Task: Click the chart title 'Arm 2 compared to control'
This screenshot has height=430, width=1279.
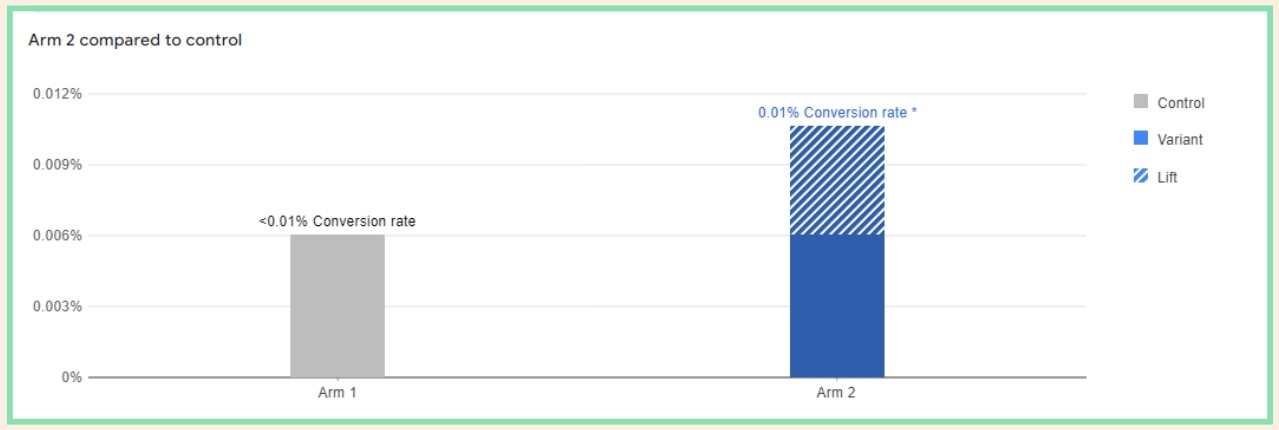Action: point(135,41)
